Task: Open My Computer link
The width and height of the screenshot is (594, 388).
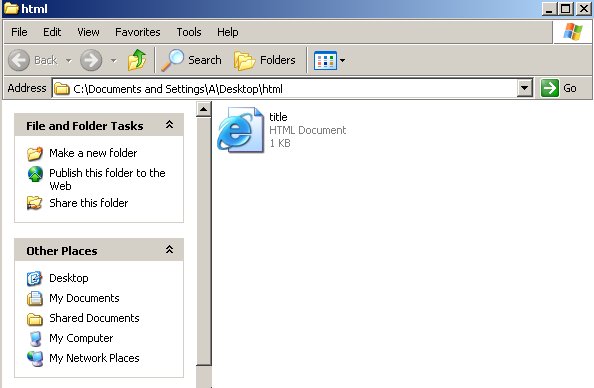Action: 81,338
